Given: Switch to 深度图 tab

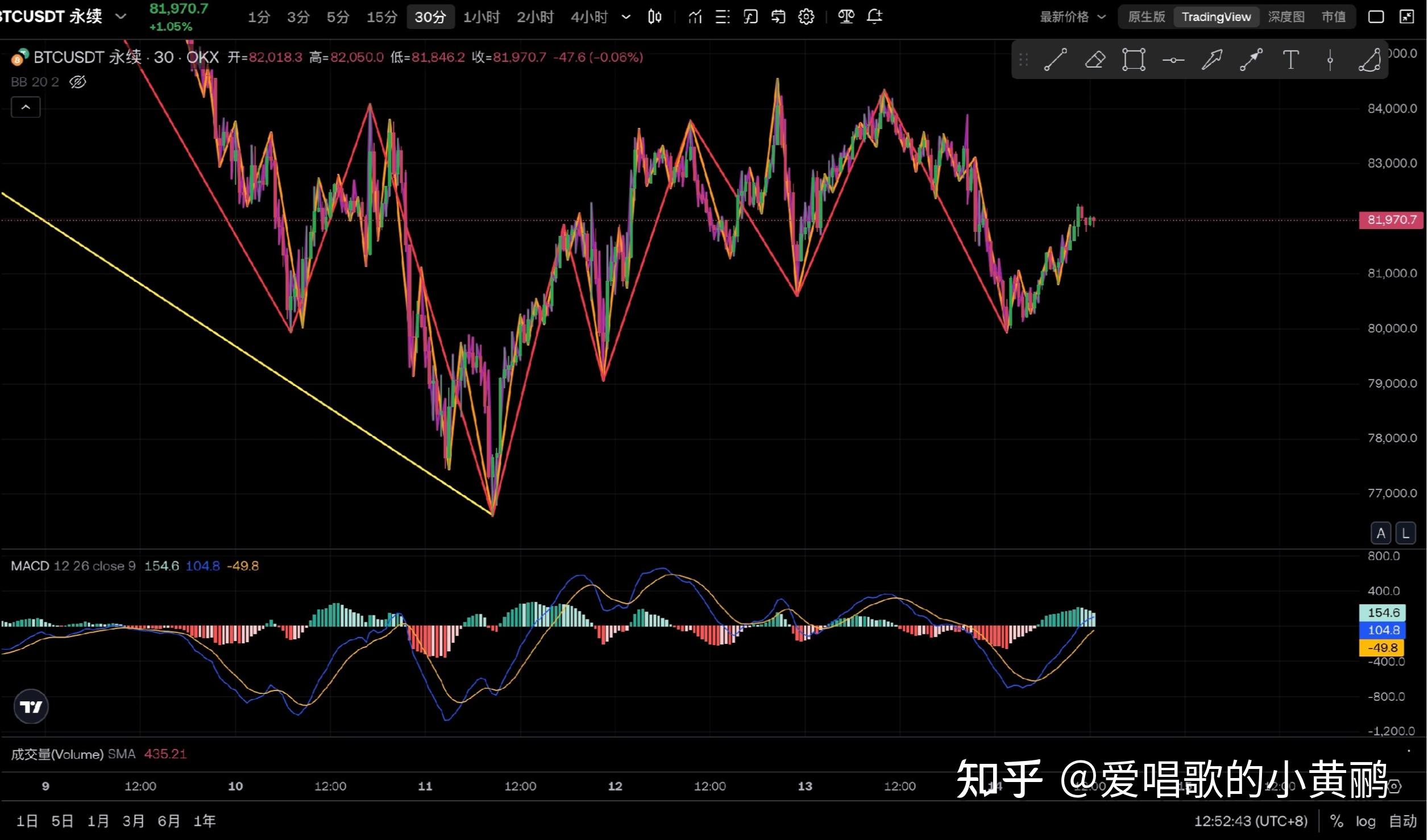Looking at the screenshot, I should pyautogui.click(x=1286, y=17).
